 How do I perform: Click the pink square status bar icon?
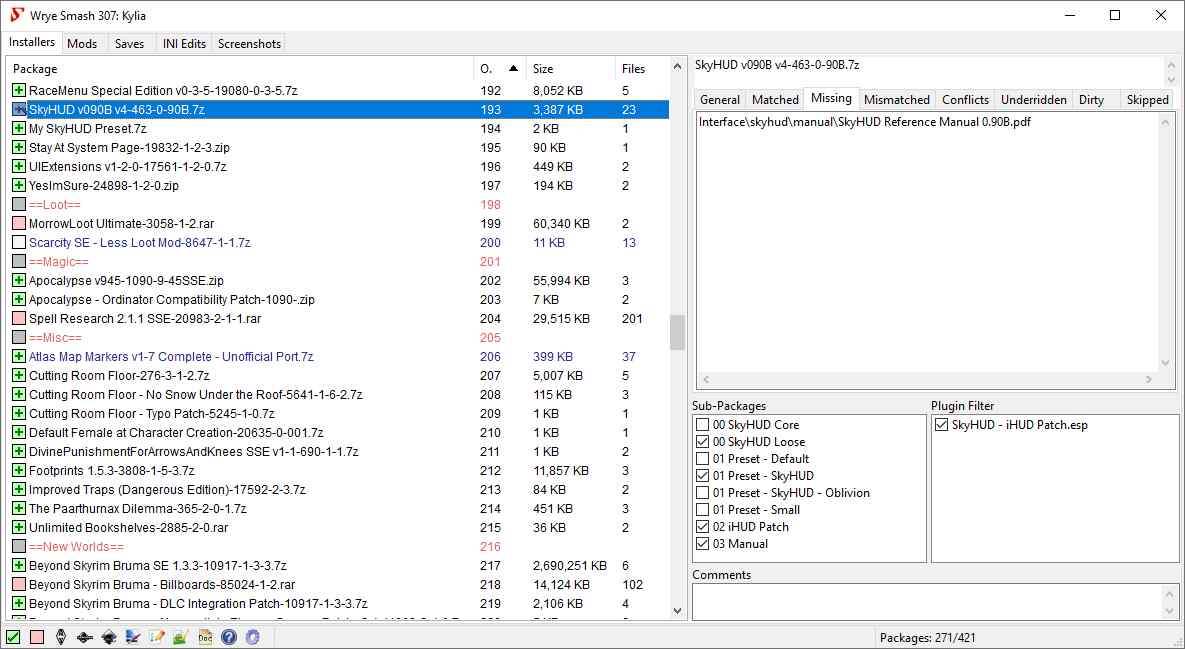click(x=37, y=637)
